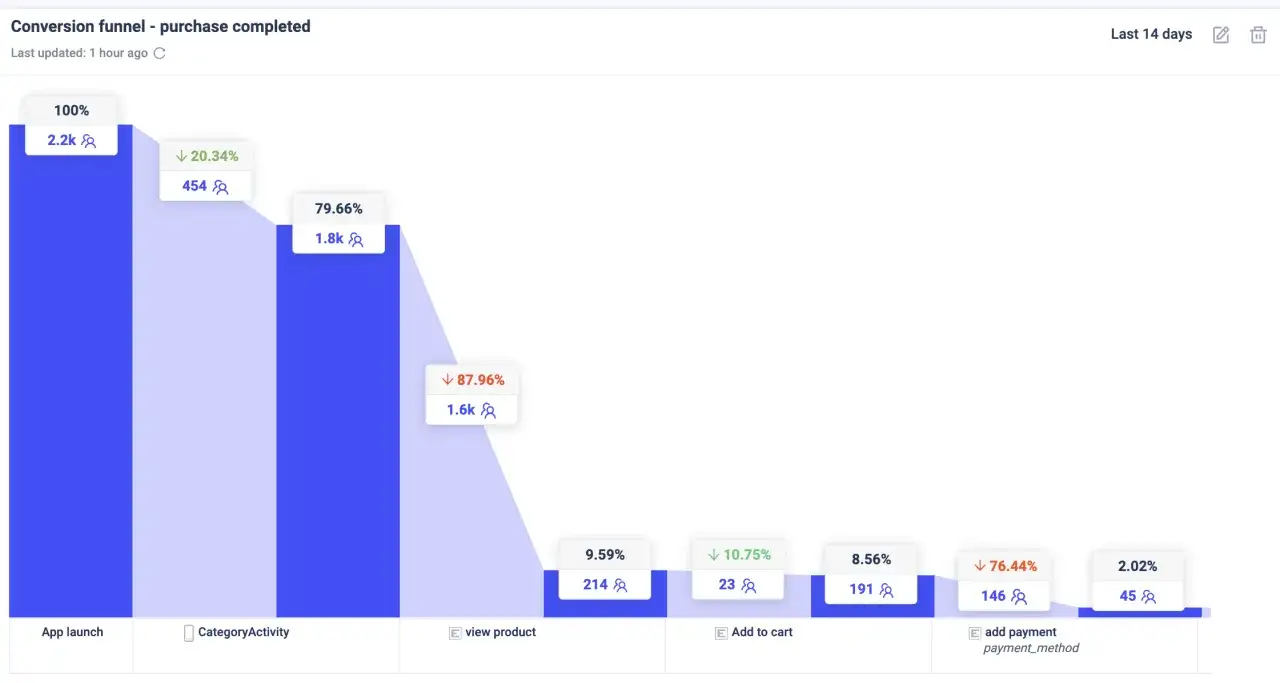Click the screen icon before CategoryActivity
Image resolution: width=1280 pixels, height=683 pixels.
(189, 632)
